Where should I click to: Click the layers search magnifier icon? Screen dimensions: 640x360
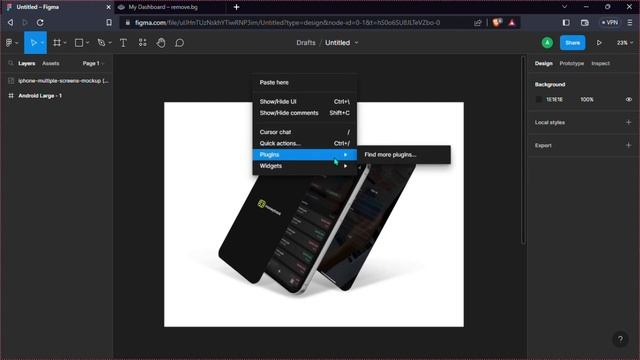click(x=11, y=63)
